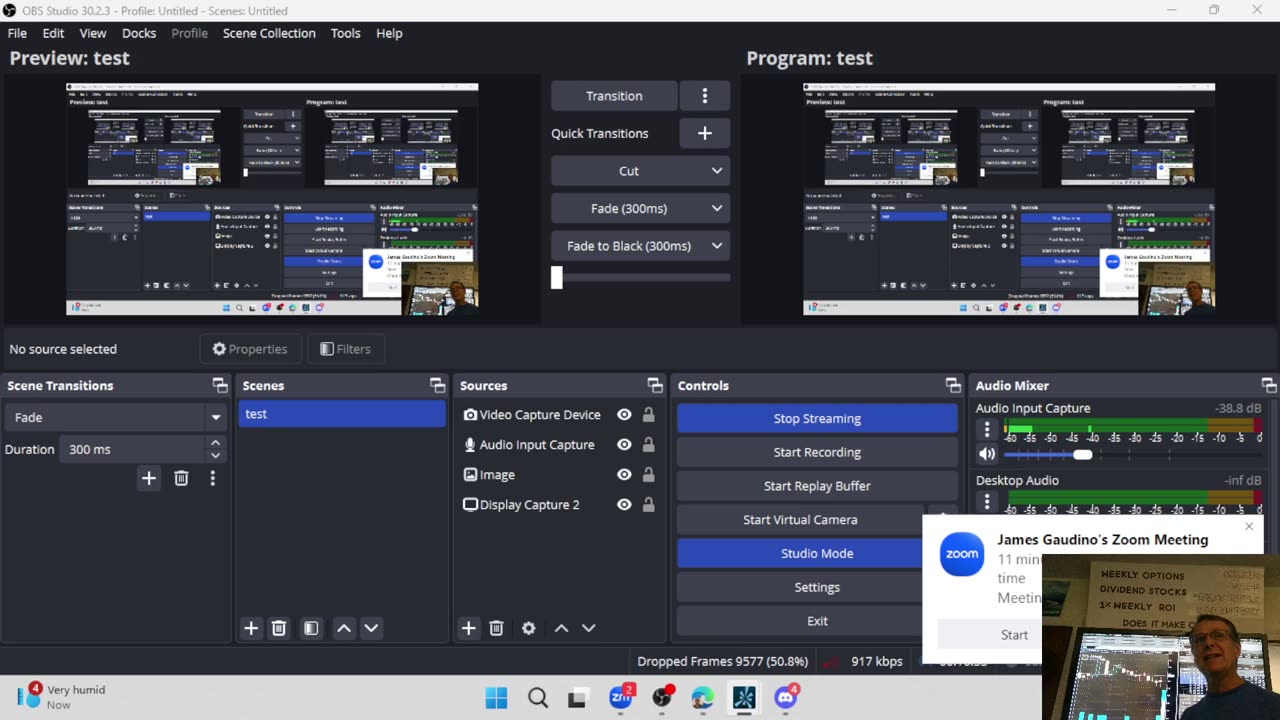The width and height of the screenshot is (1280, 720).
Task: Click the Transition button
Action: 614,96
